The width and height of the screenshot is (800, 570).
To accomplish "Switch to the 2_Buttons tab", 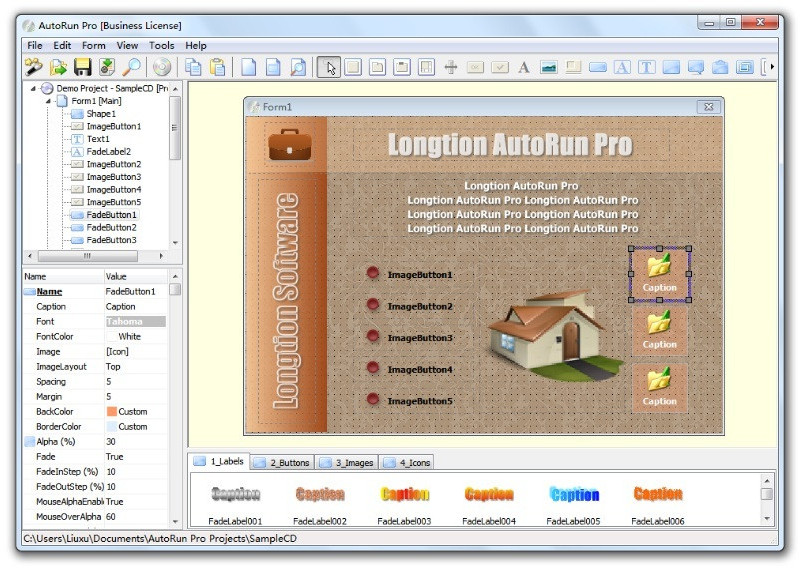I will click(x=282, y=462).
